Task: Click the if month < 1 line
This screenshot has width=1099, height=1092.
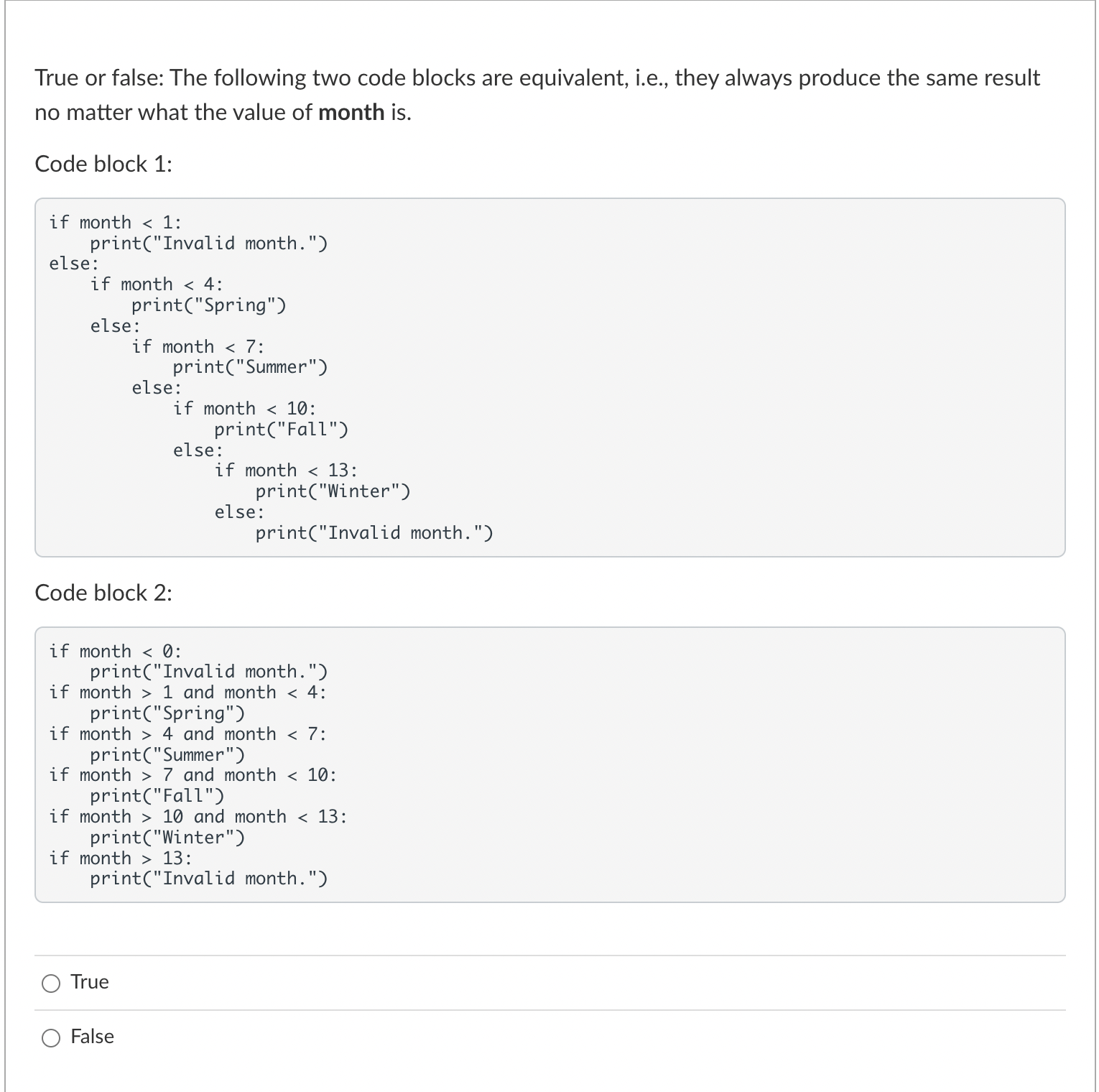Action: [115, 222]
